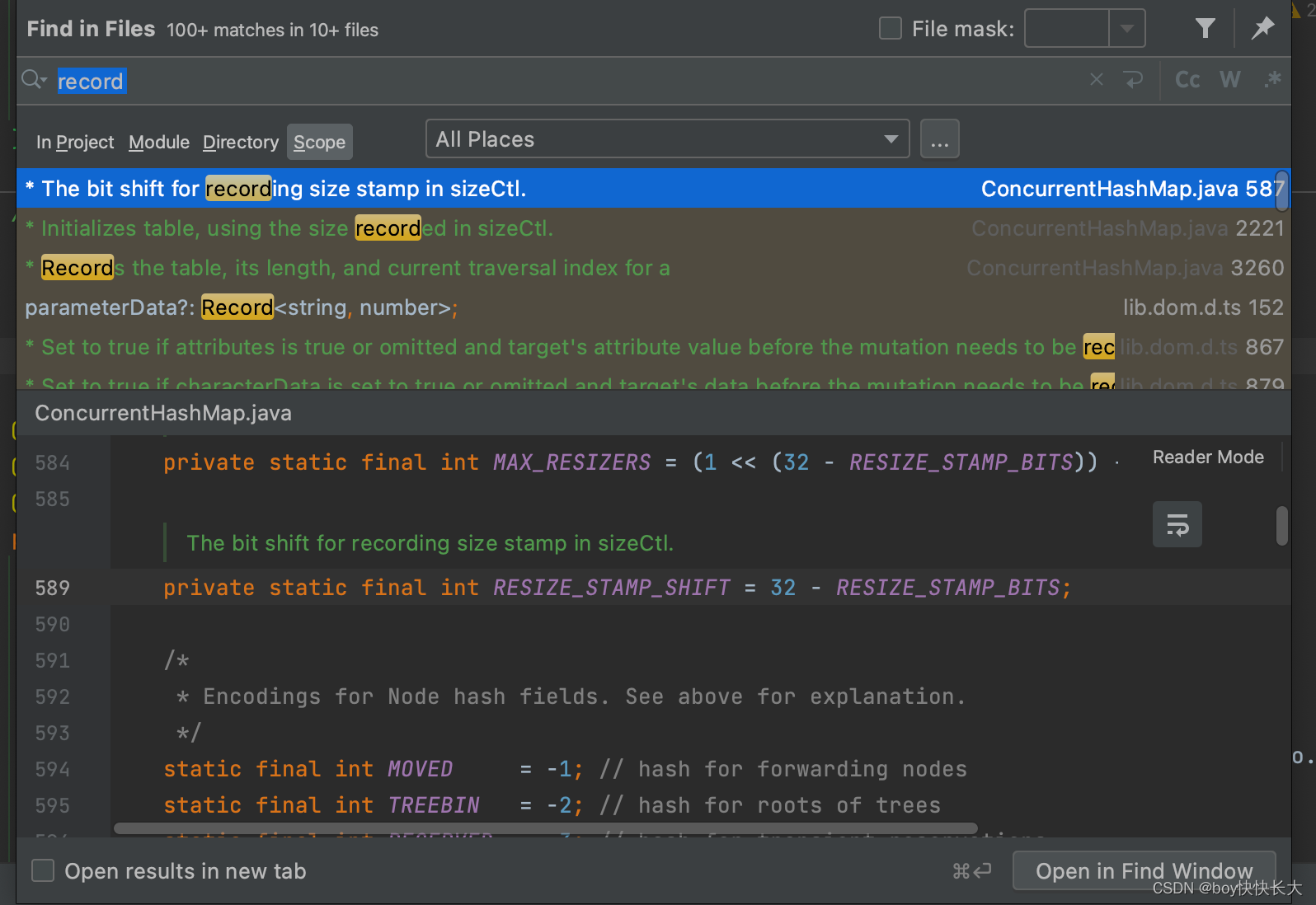
Task: Click the results list scrollbar thumb
Action: tap(1281, 191)
